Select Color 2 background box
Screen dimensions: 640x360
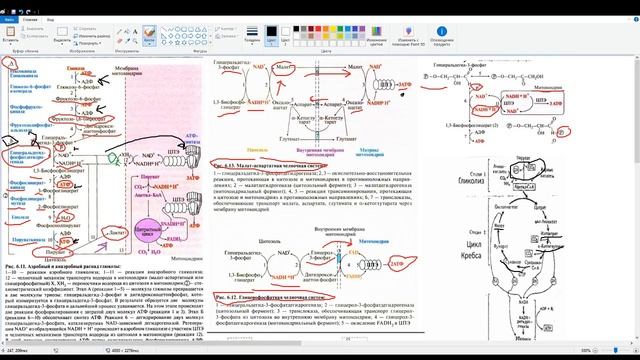(x=285, y=36)
